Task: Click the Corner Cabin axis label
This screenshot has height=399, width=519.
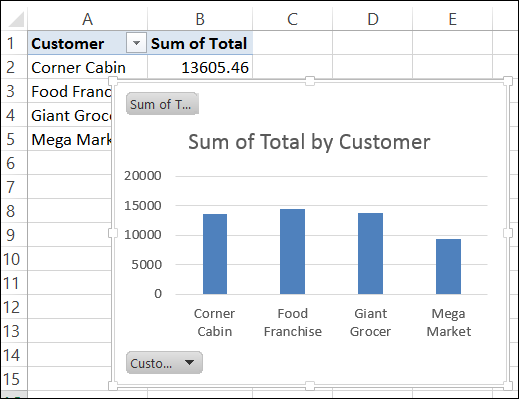Action: (x=214, y=322)
